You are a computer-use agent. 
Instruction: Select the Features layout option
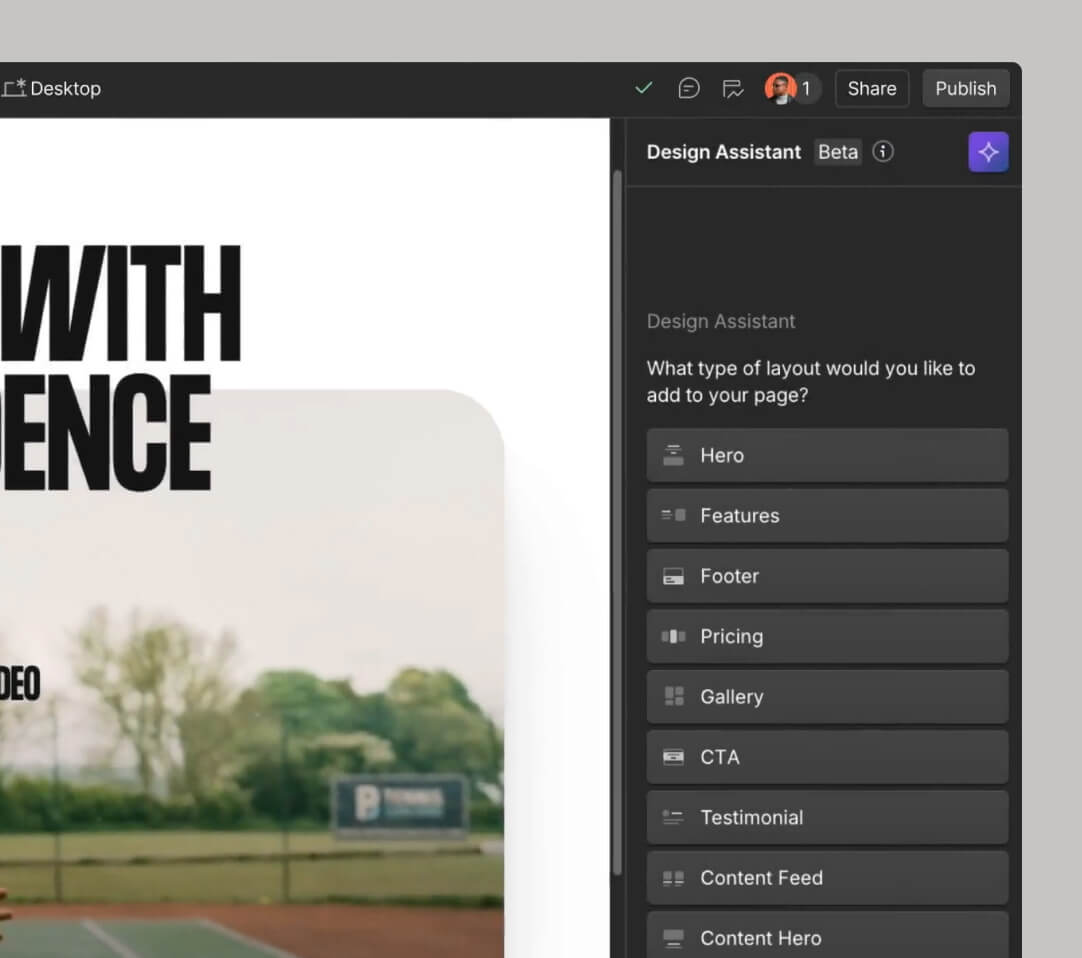pos(827,516)
